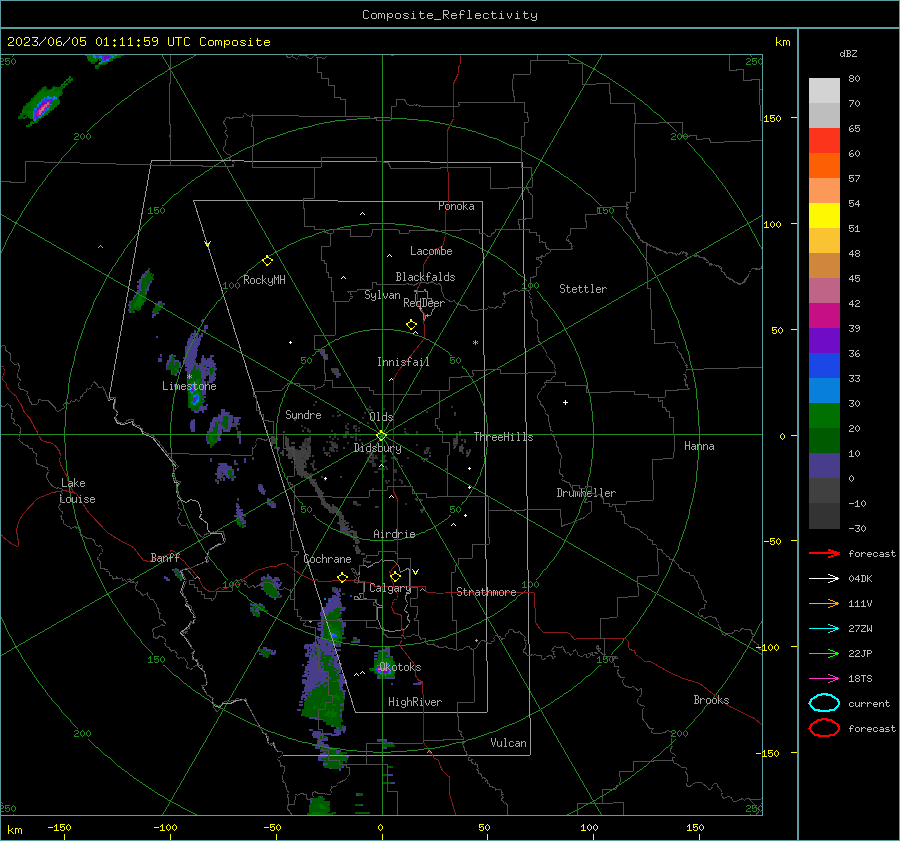This screenshot has height=841, width=900.
Task: Click the storm cell over Okotoks
Action: click(x=384, y=665)
